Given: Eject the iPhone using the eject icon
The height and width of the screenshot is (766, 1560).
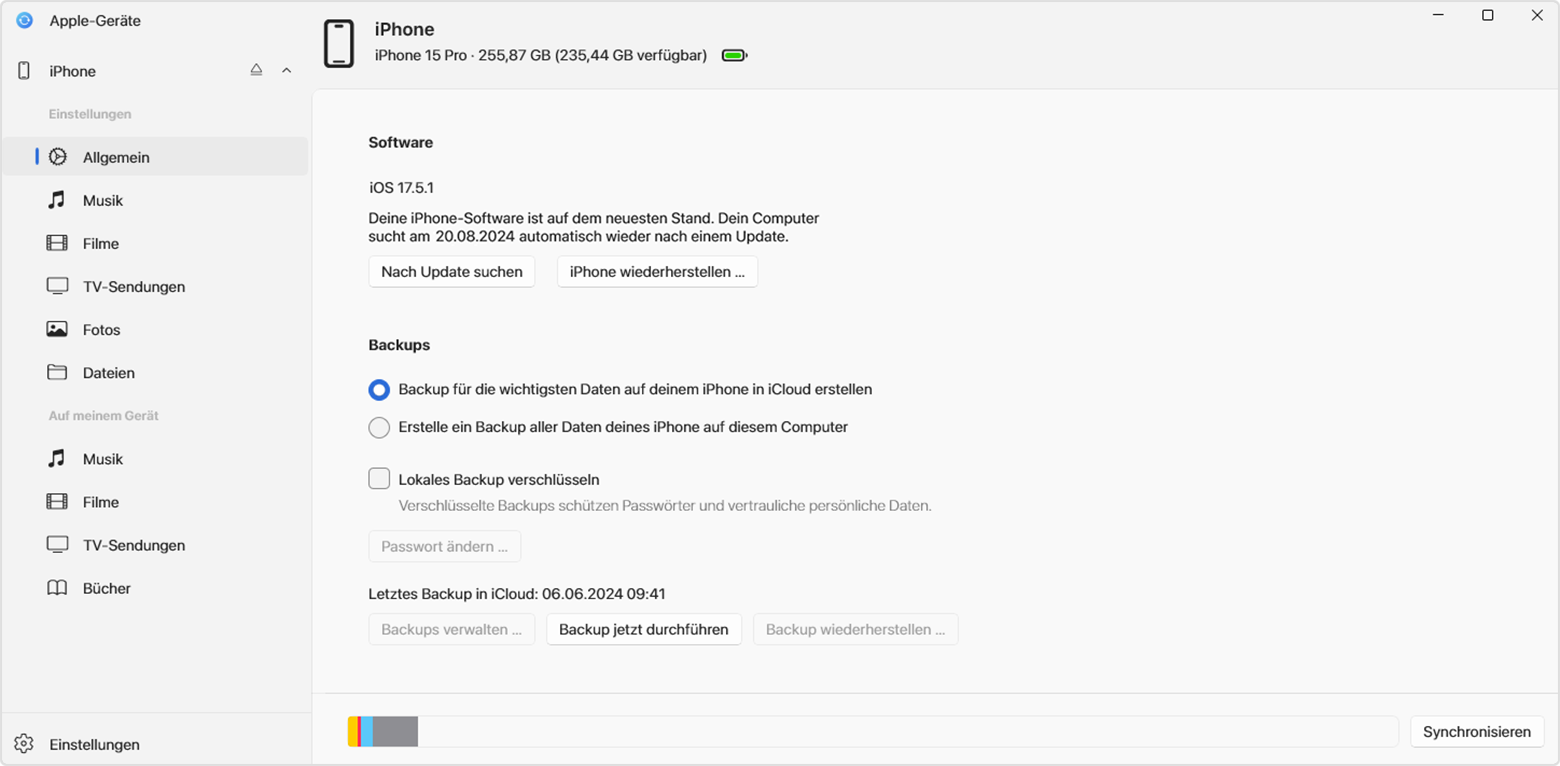Looking at the screenshot, I should pos(256,71).
